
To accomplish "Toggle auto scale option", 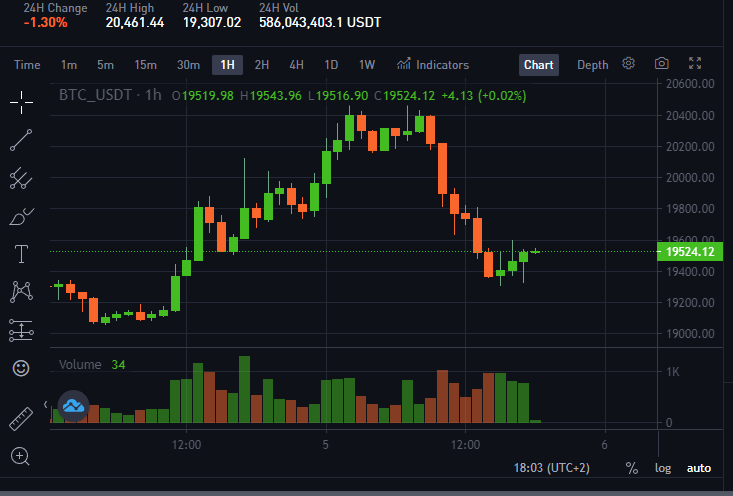I will click(x=699, y=468).
